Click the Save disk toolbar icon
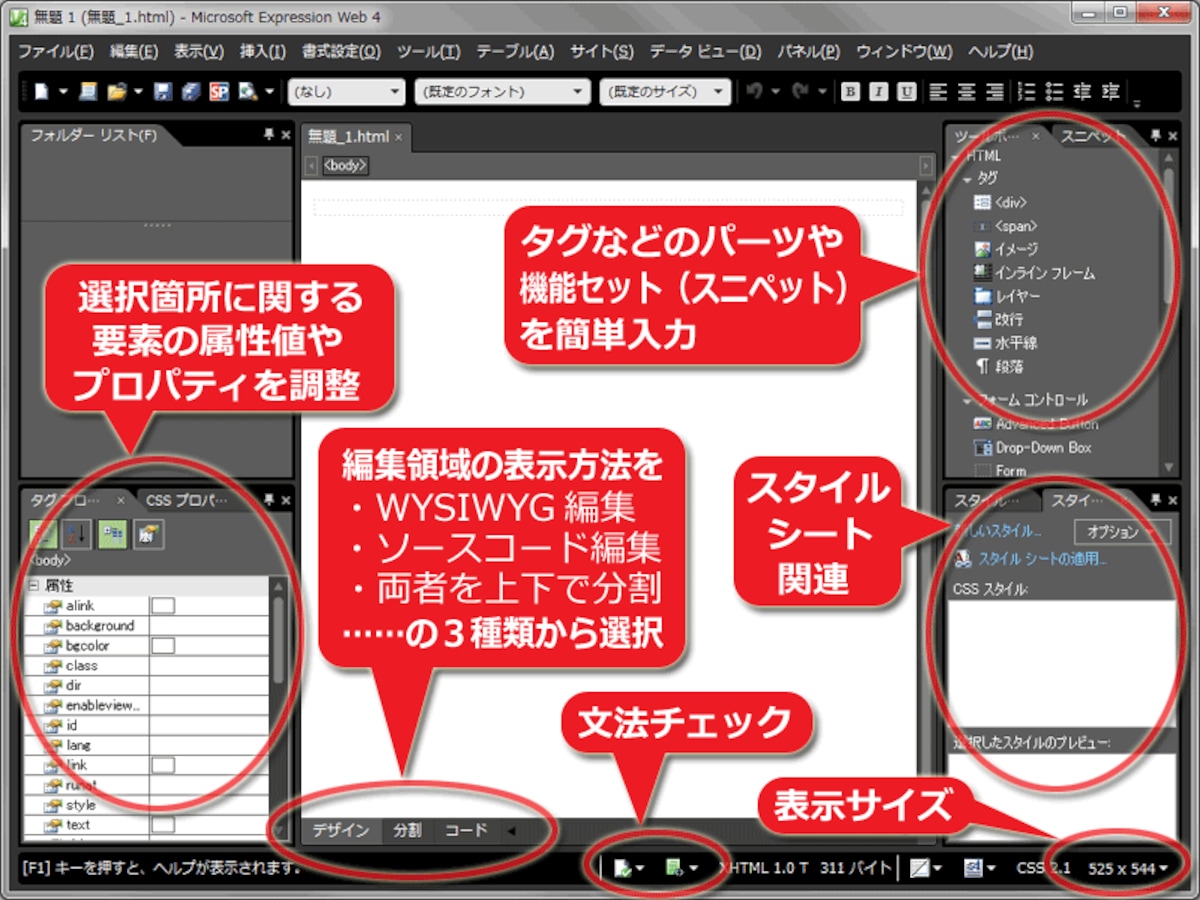The height and width of the screenshot is (900, 1200). point(163,92)
